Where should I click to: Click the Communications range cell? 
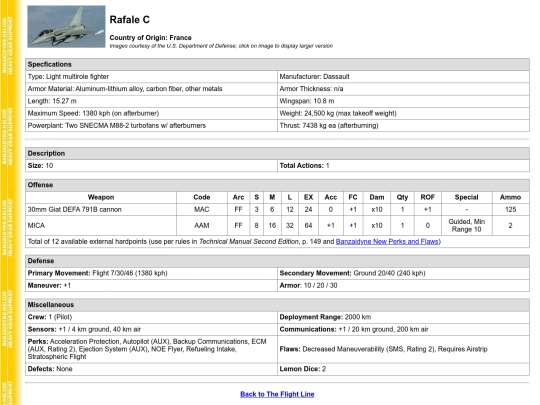403,330
